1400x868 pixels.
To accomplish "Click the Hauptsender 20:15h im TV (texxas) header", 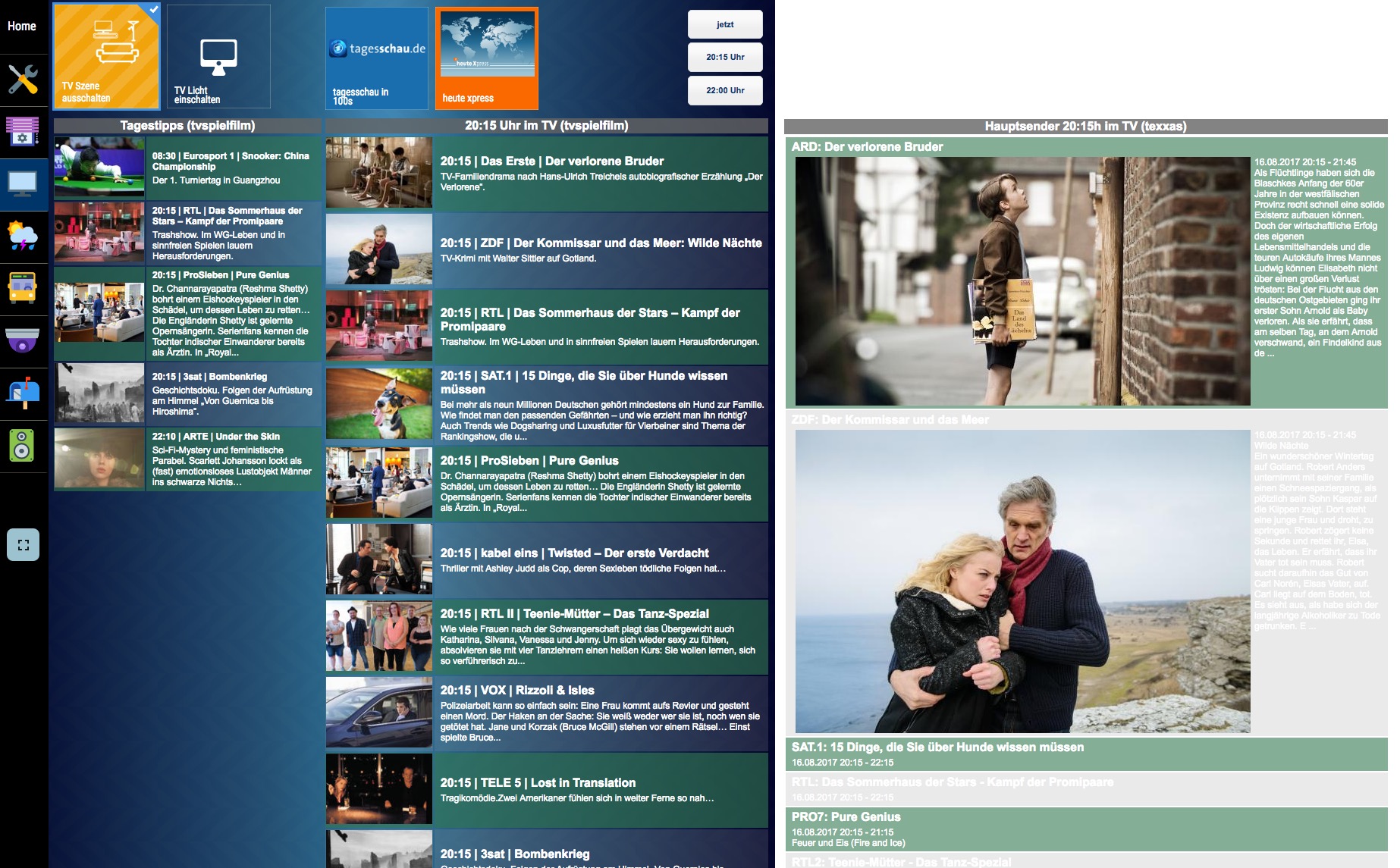I will 1085,127.
